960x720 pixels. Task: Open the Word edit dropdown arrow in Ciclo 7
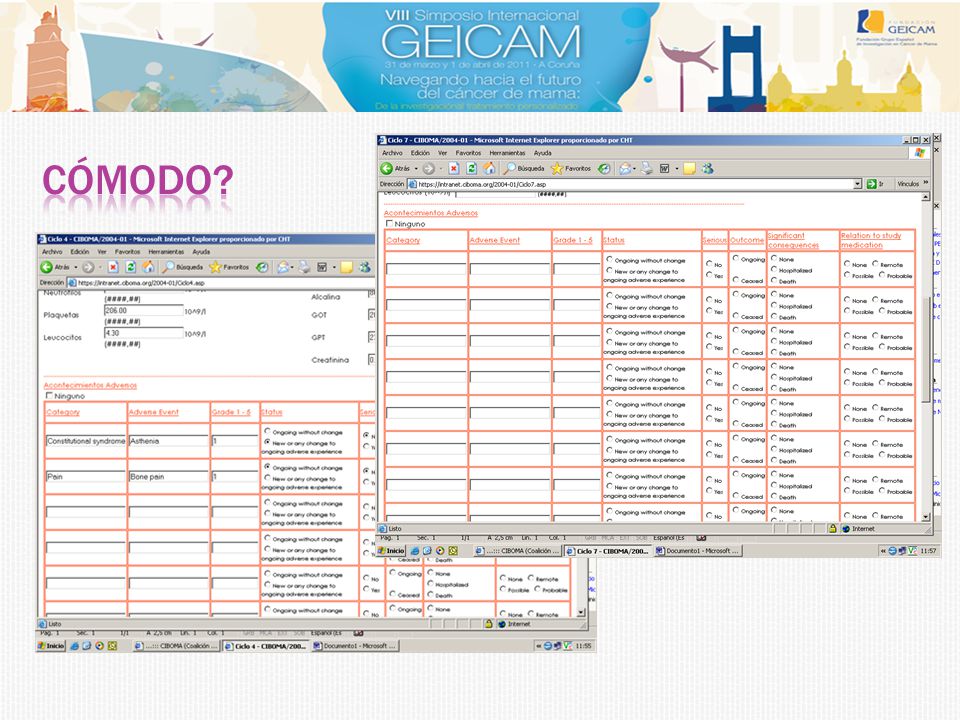(x=676, y=168)
